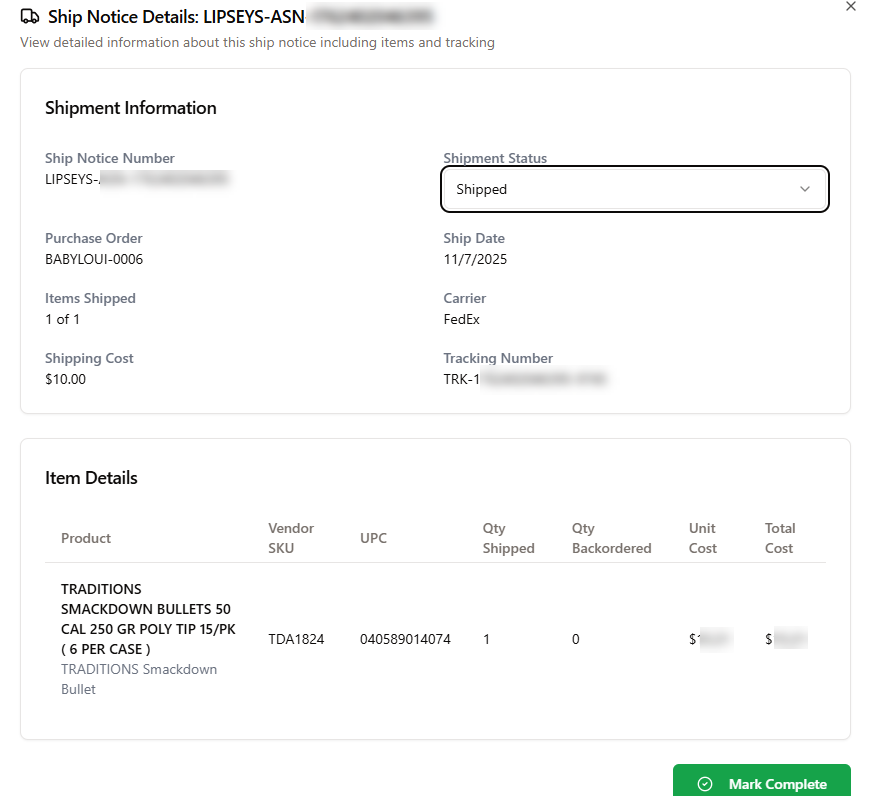The image size is (872, 796).
Task: Click the Purchase Order label
Action: 93,238
